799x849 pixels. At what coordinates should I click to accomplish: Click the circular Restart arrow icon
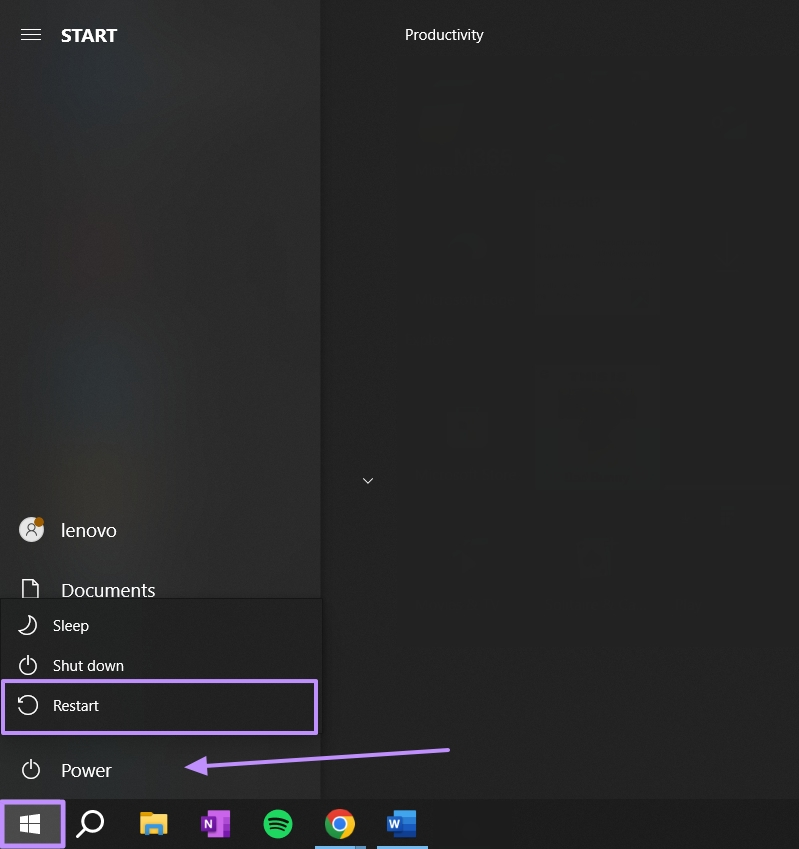[28, 706]
